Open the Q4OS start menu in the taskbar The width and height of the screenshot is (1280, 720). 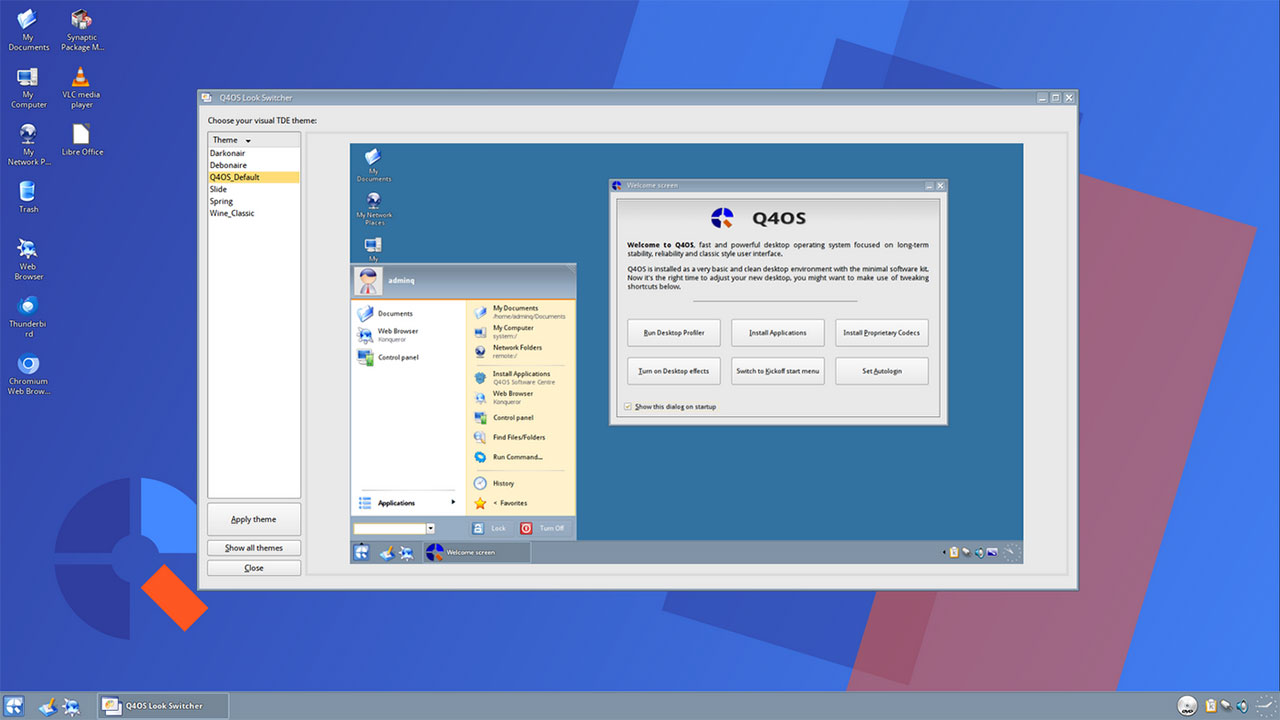(x=14, y=706)
